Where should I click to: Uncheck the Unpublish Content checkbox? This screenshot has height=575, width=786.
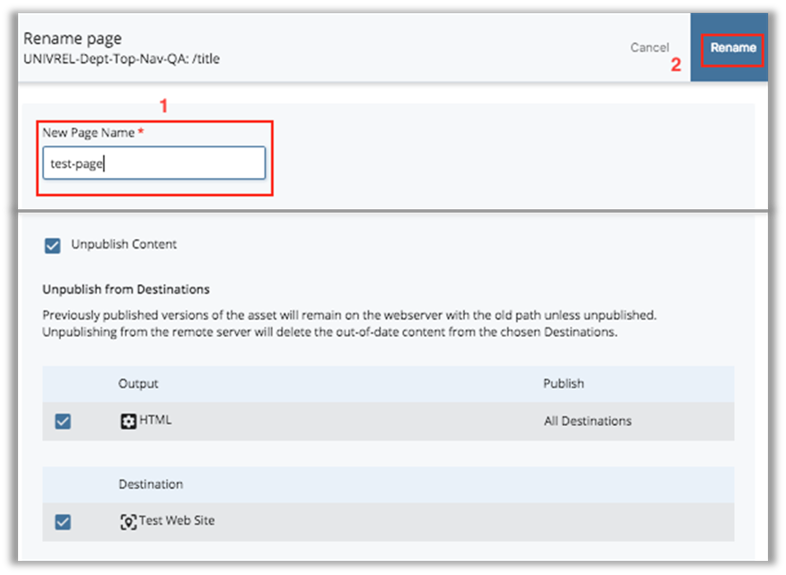[53, 245]
